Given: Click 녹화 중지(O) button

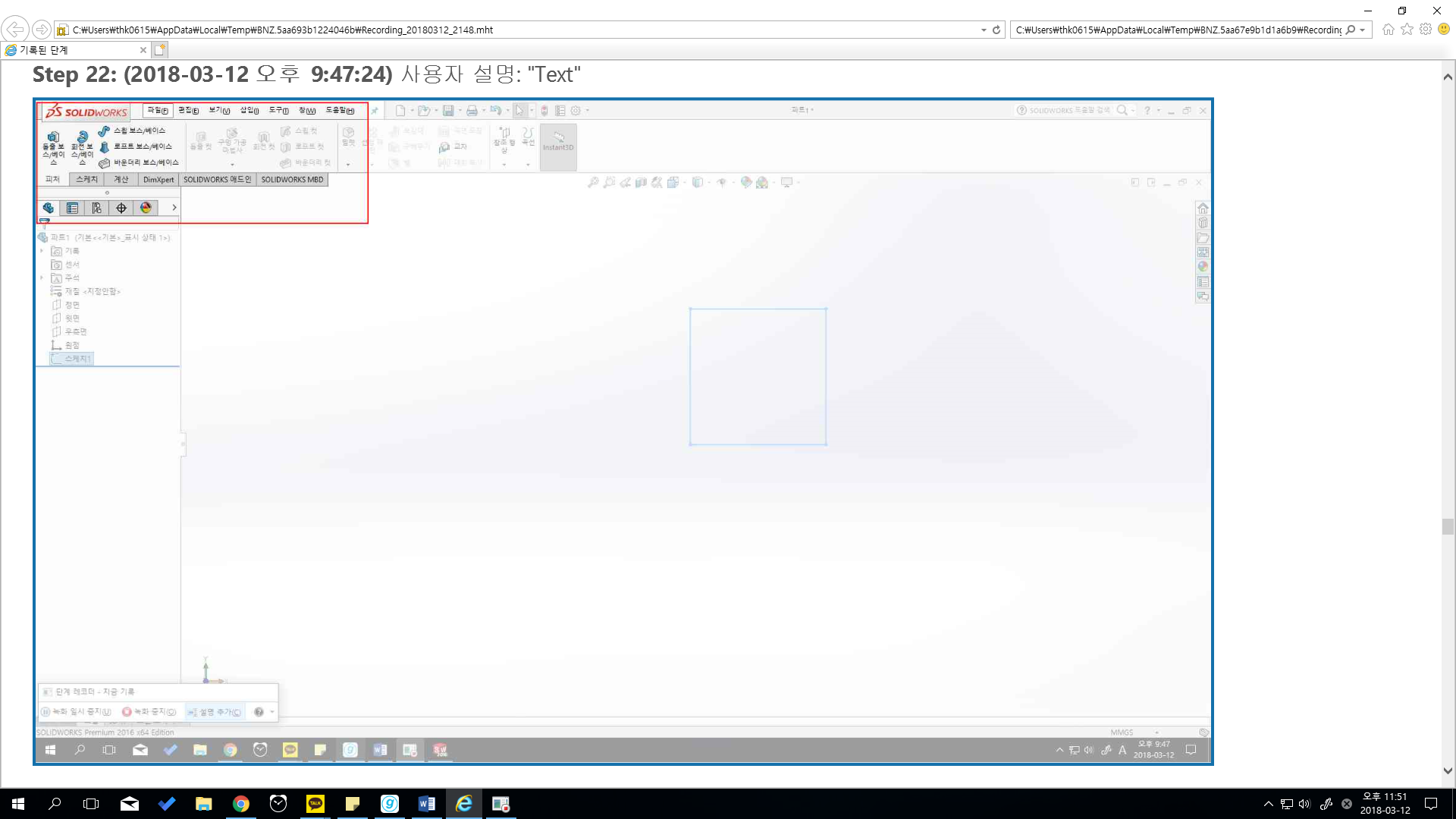Looking at the screenshot, I should tap(149, 712).
